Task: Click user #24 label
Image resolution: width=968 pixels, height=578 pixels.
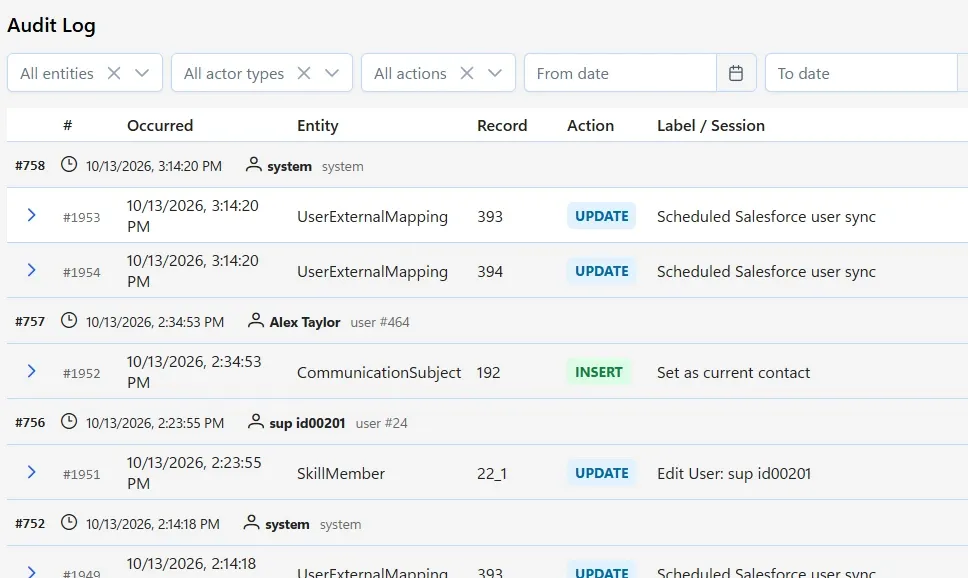Action: point(382,423)
